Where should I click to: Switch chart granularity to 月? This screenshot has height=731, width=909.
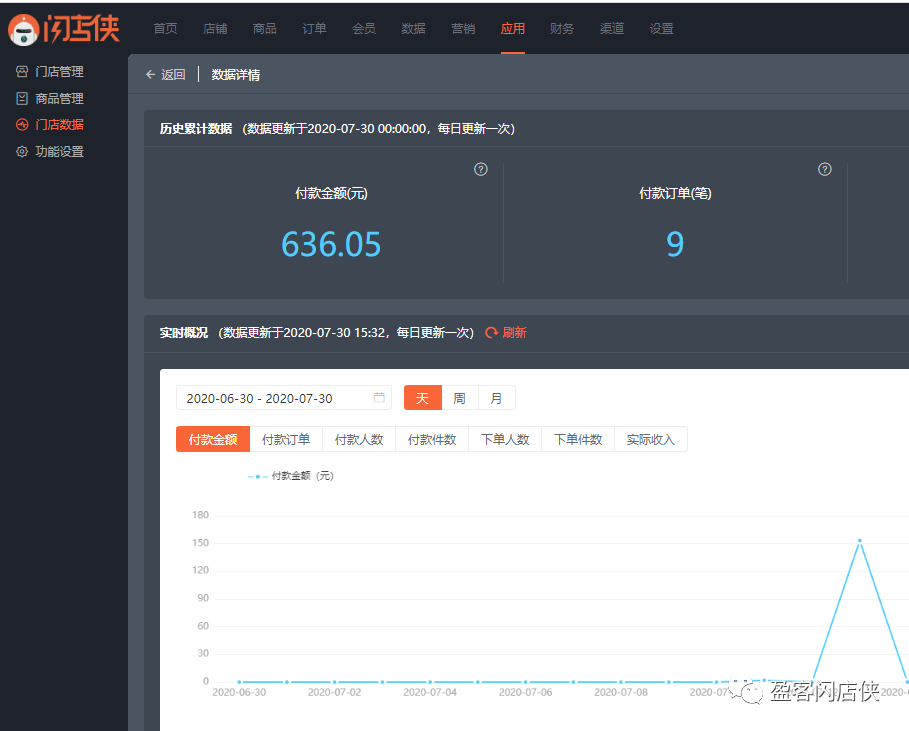(x=497, y=398)
